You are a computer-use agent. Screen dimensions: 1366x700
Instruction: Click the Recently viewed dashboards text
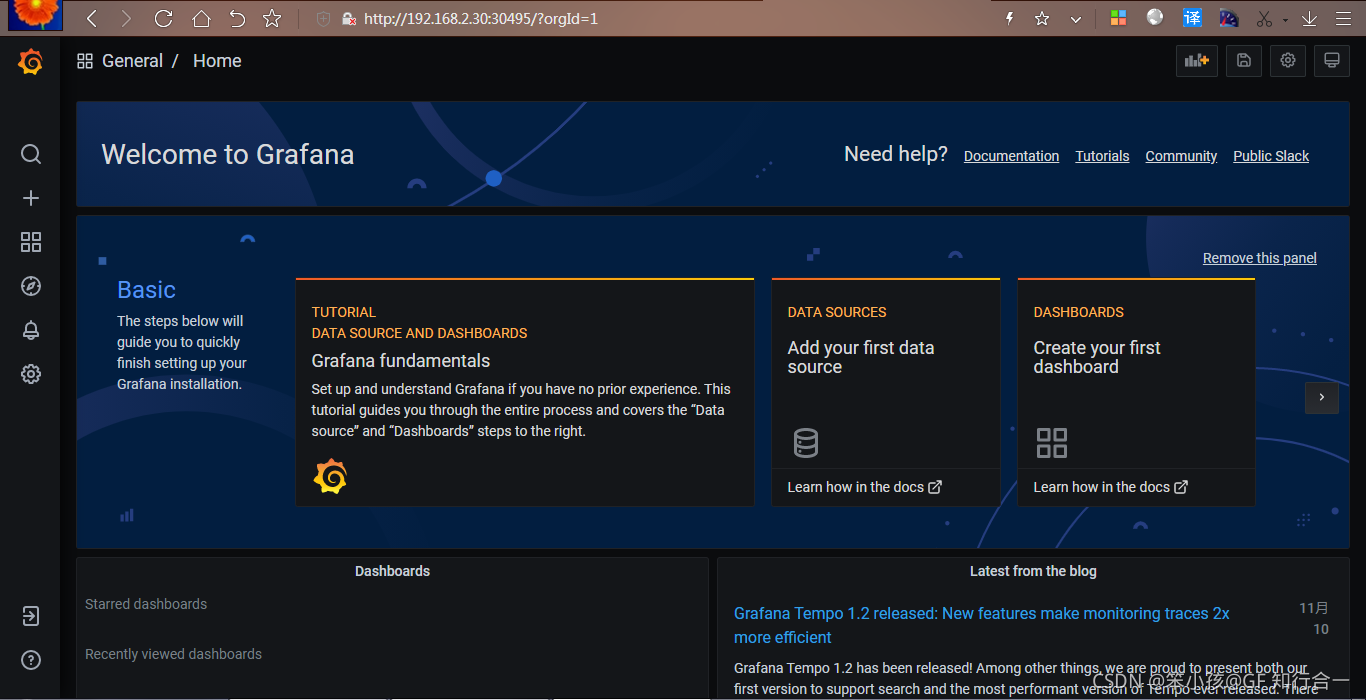pyautogui.click(x=173, y=654)
